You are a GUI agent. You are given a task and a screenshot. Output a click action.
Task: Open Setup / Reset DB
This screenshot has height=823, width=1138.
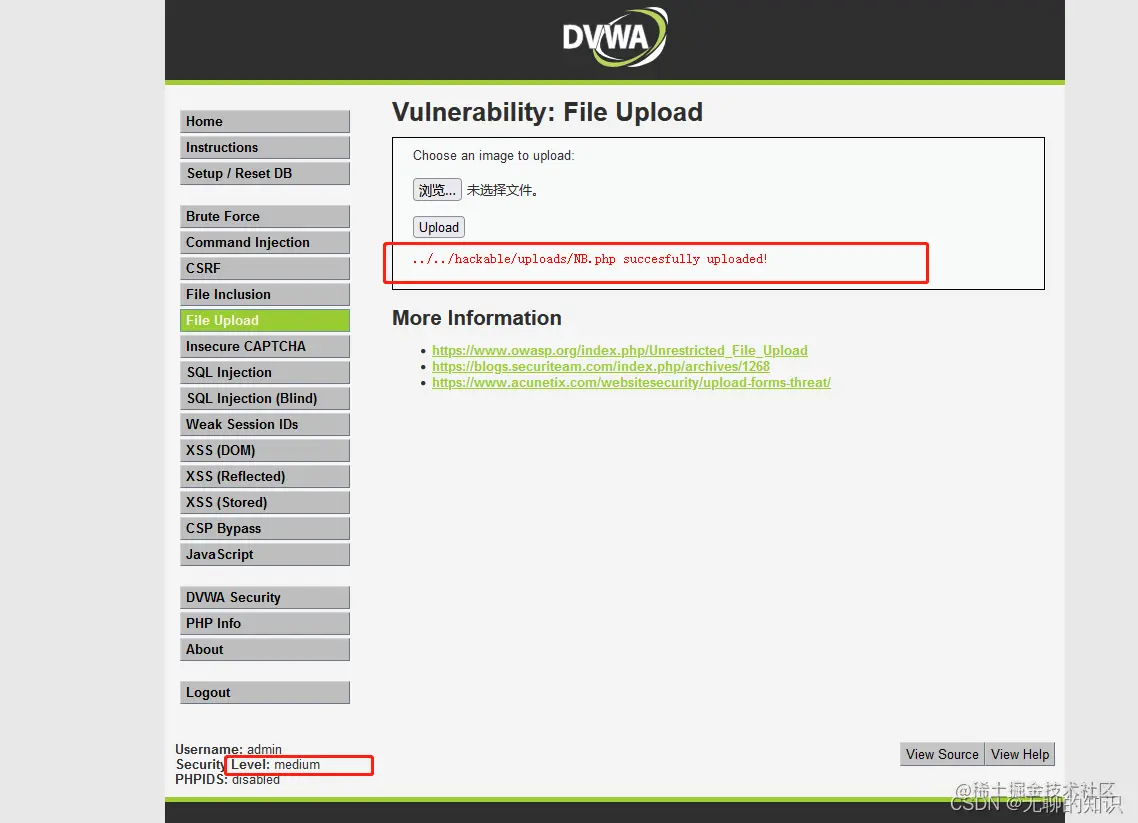tap(265, 173)
